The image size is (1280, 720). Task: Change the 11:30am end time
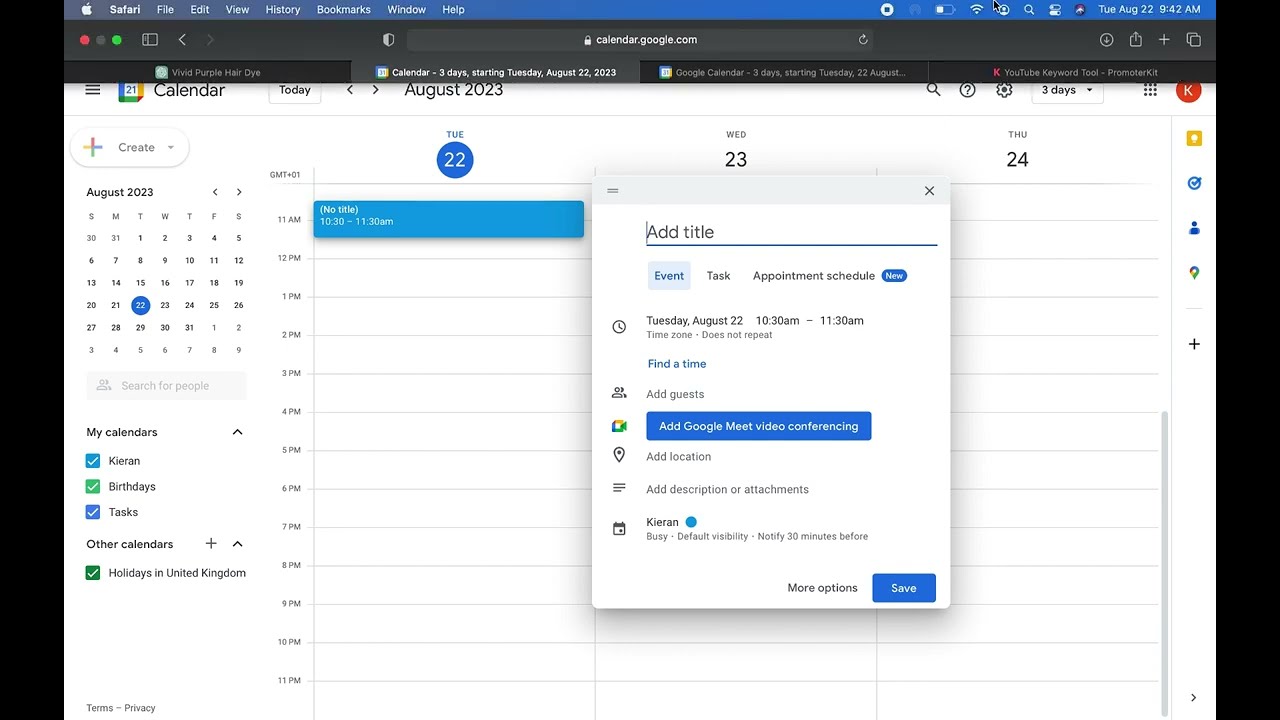[x=842, y=321]
